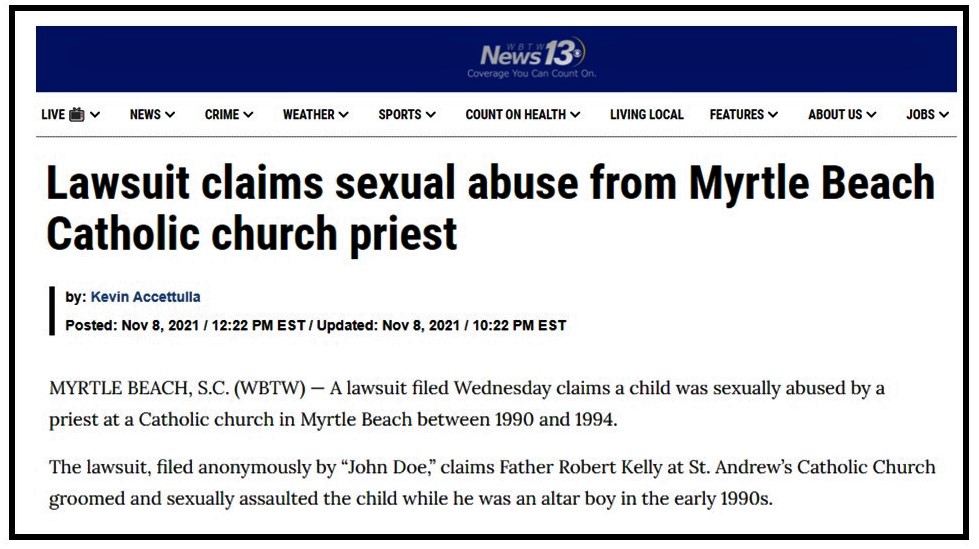The image size is (979, 549).
Task: Go to LIVING LOCAL section
Action: (x=647, y=115)
